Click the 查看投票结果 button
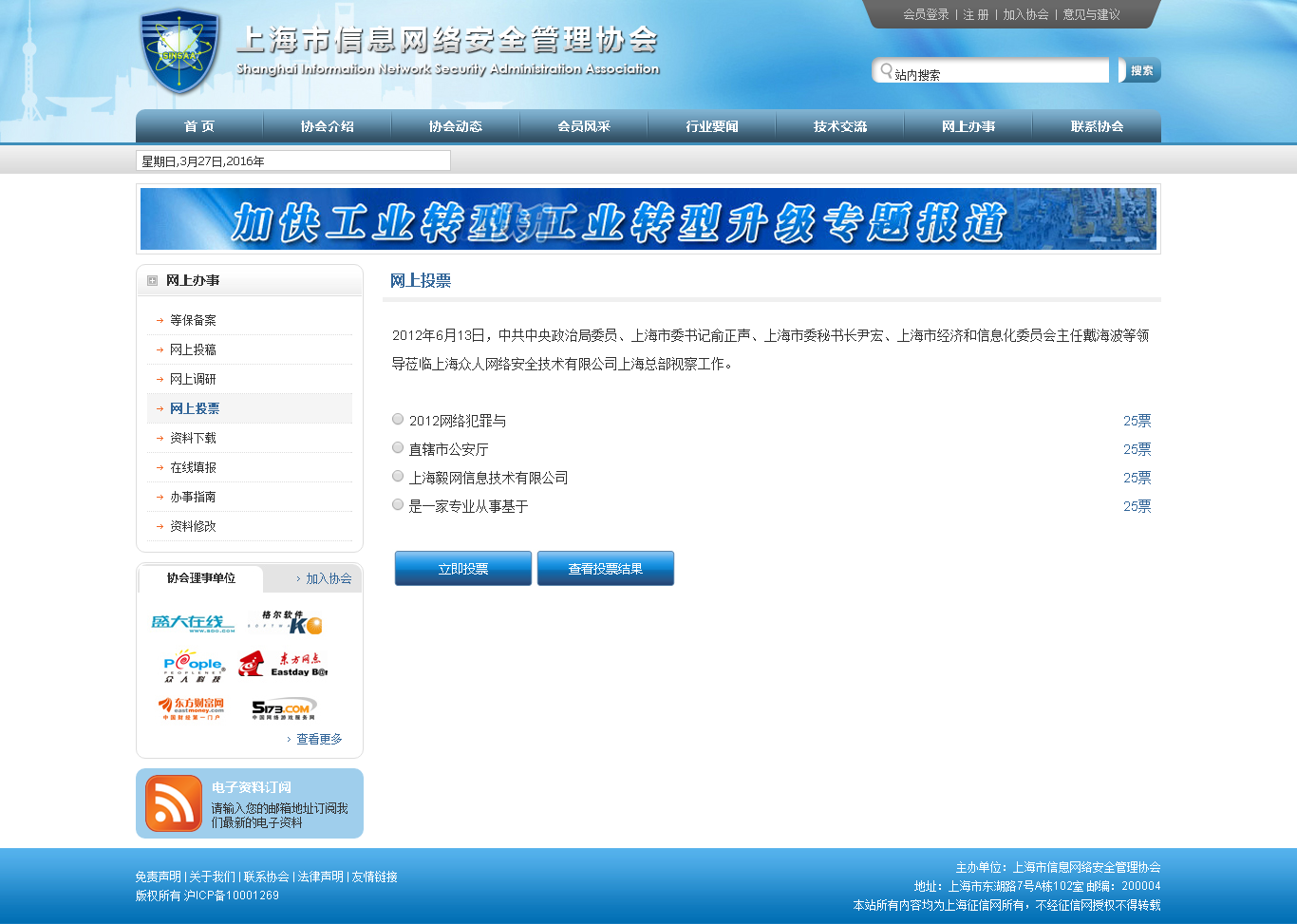The image size is (1297, 924). (605, 569)
